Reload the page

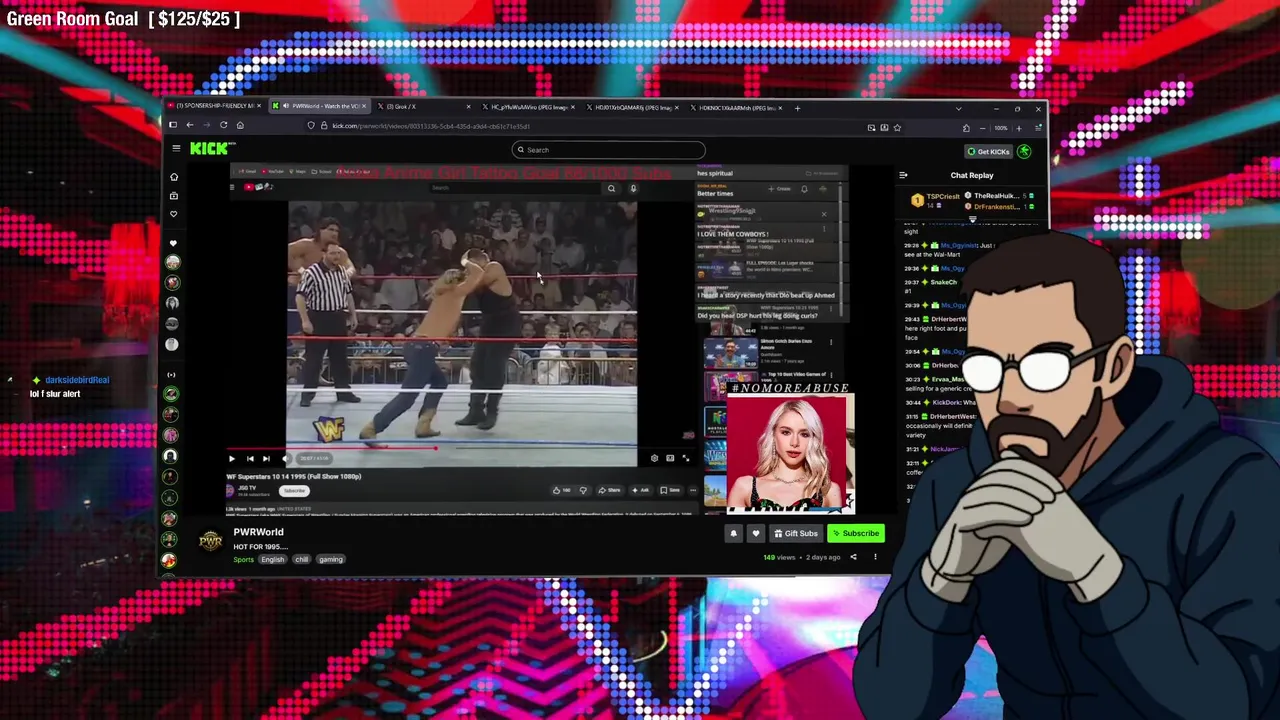point(223,125)
